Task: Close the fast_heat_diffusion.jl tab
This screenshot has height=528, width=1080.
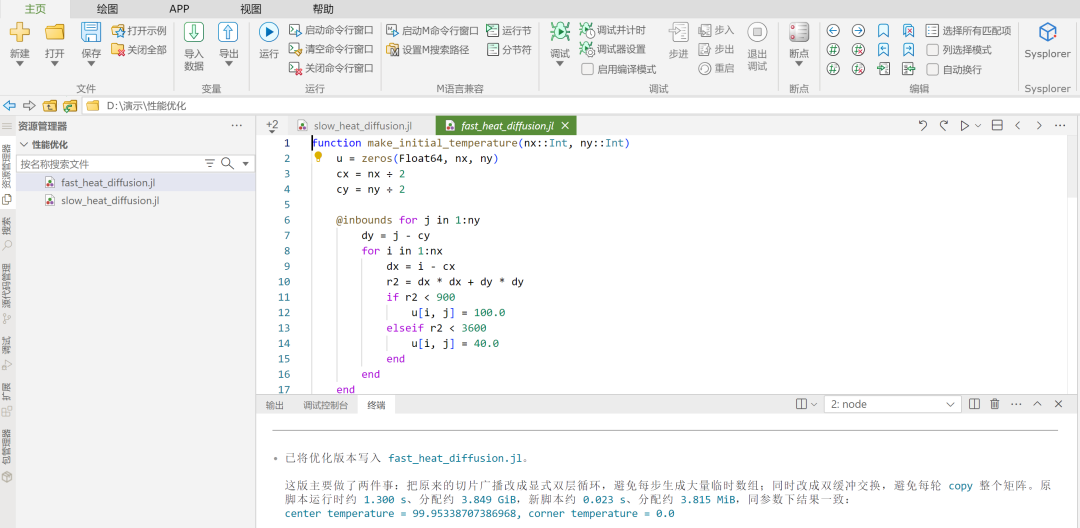Action: 565,125
